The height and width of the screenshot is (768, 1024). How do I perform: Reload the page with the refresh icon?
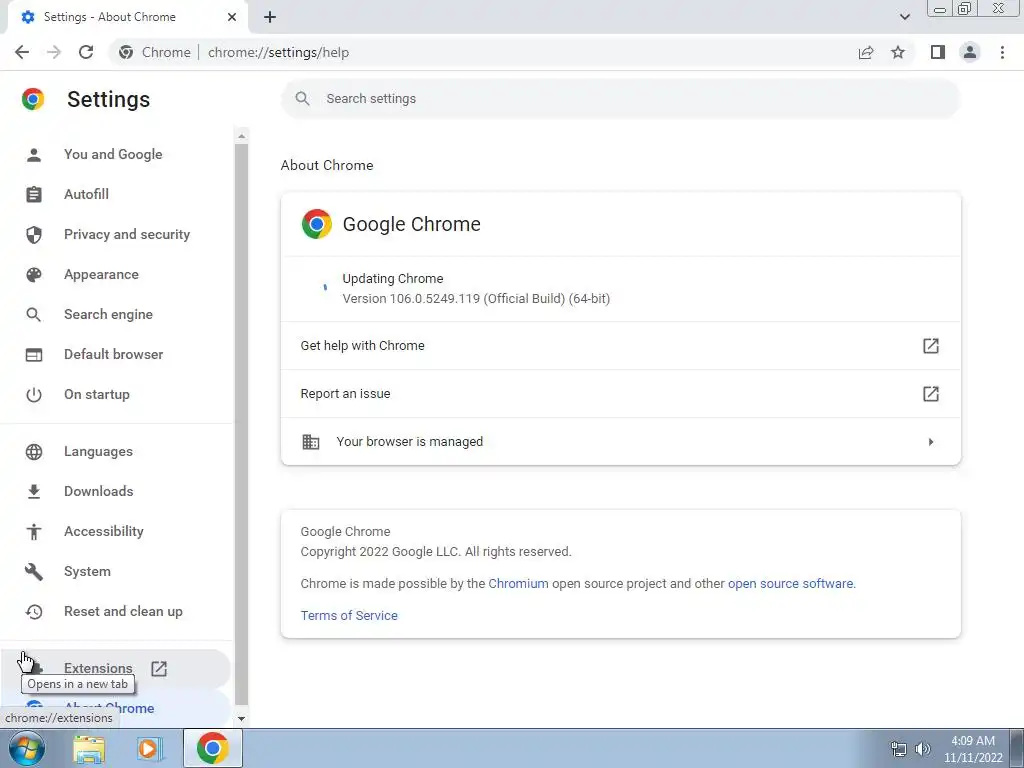(x=86, y=52)
